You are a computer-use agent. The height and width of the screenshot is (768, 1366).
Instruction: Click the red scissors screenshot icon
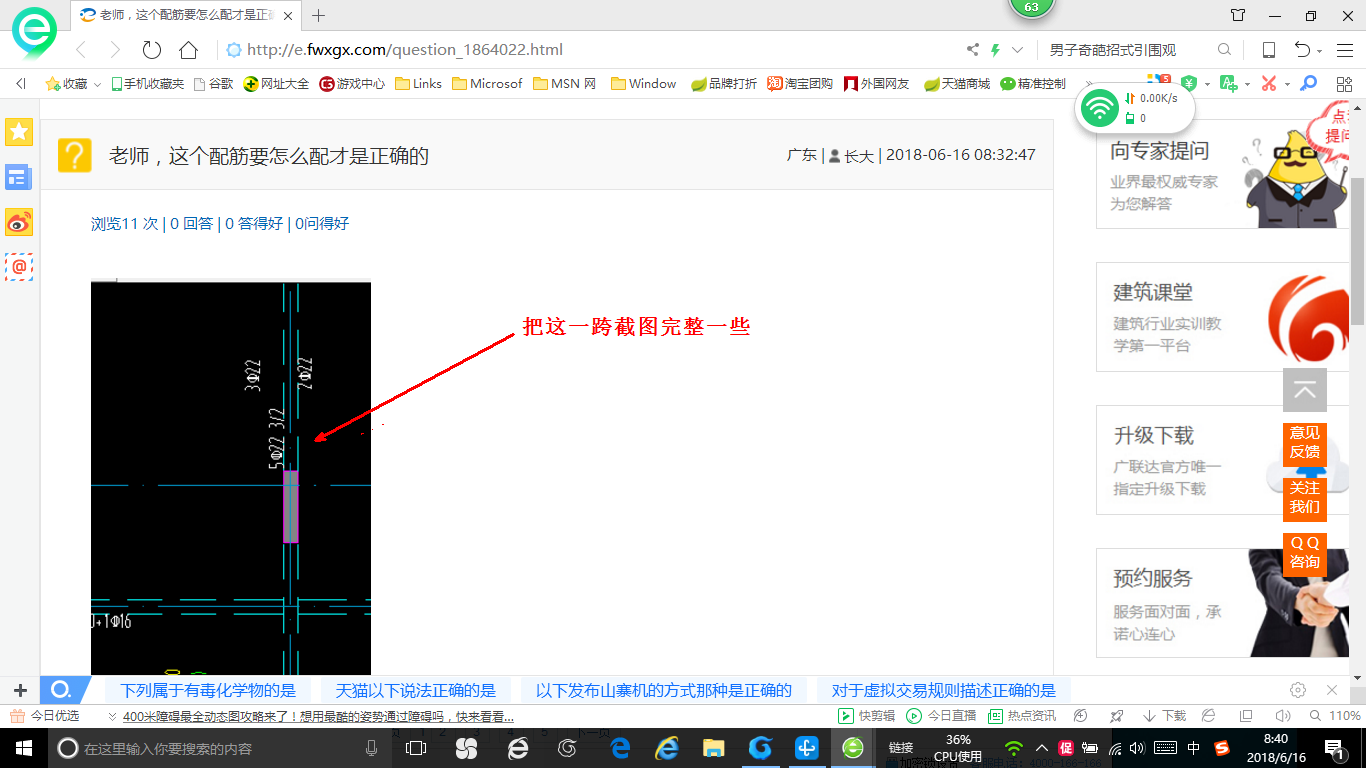click(x=1268, y=84)
